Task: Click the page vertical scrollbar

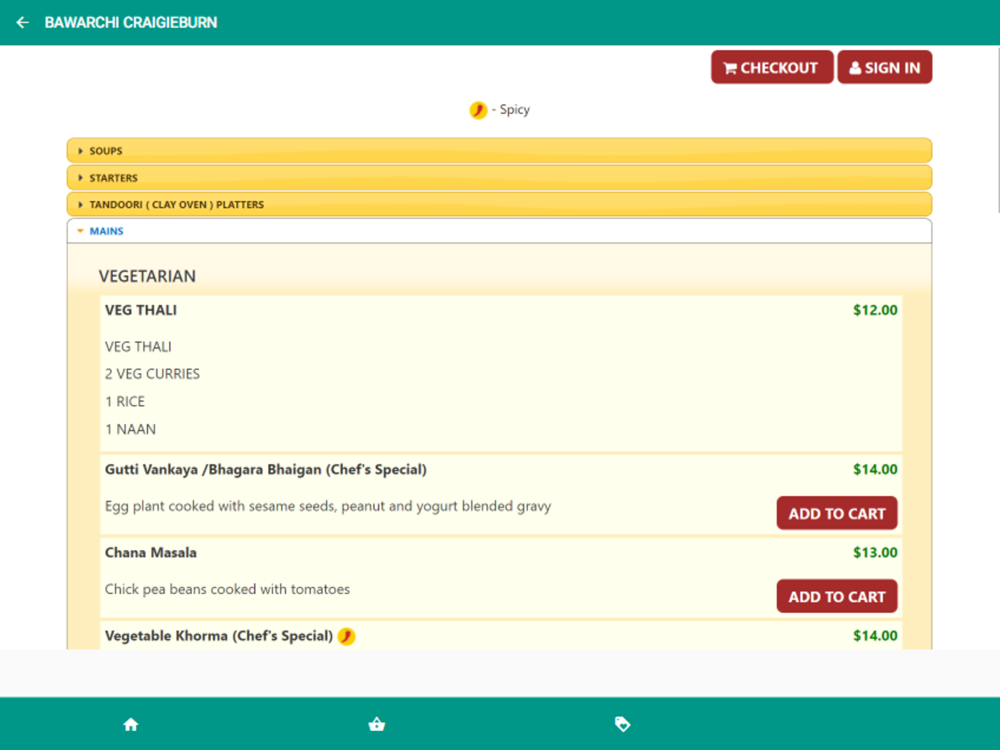Action: click(x=997, y=128)
